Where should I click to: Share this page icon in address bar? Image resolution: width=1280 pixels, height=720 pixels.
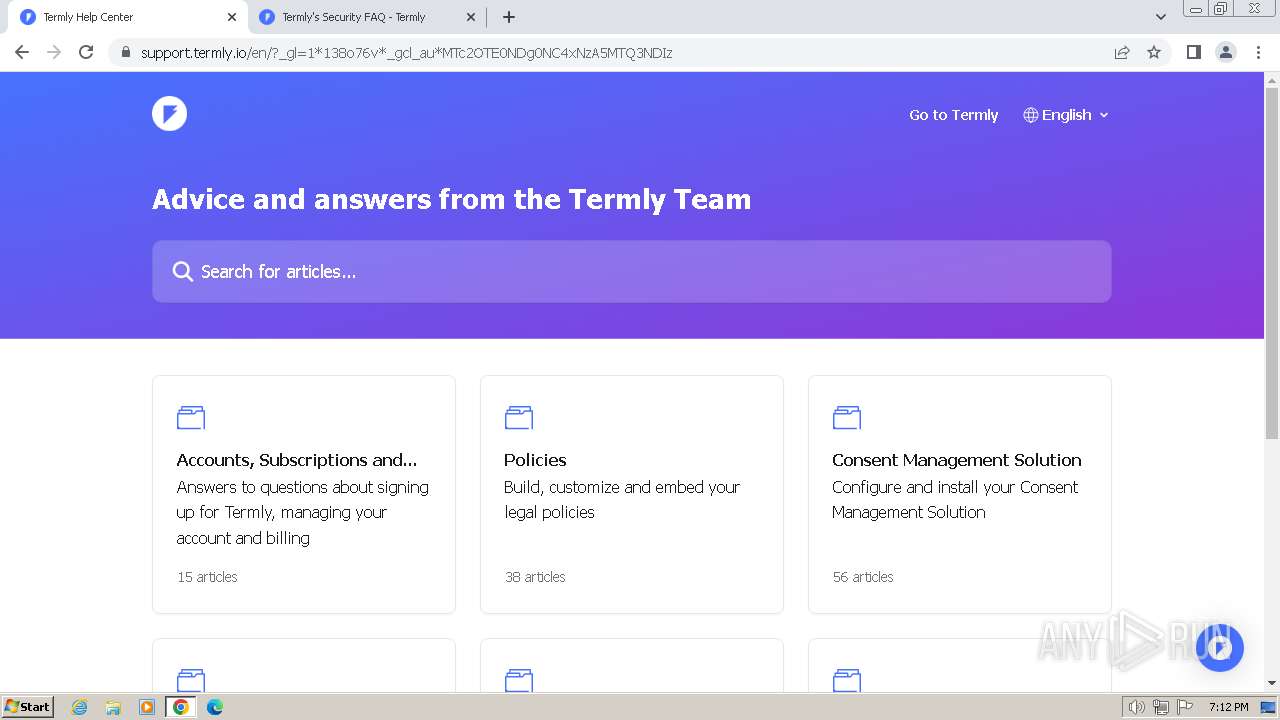1122,52
